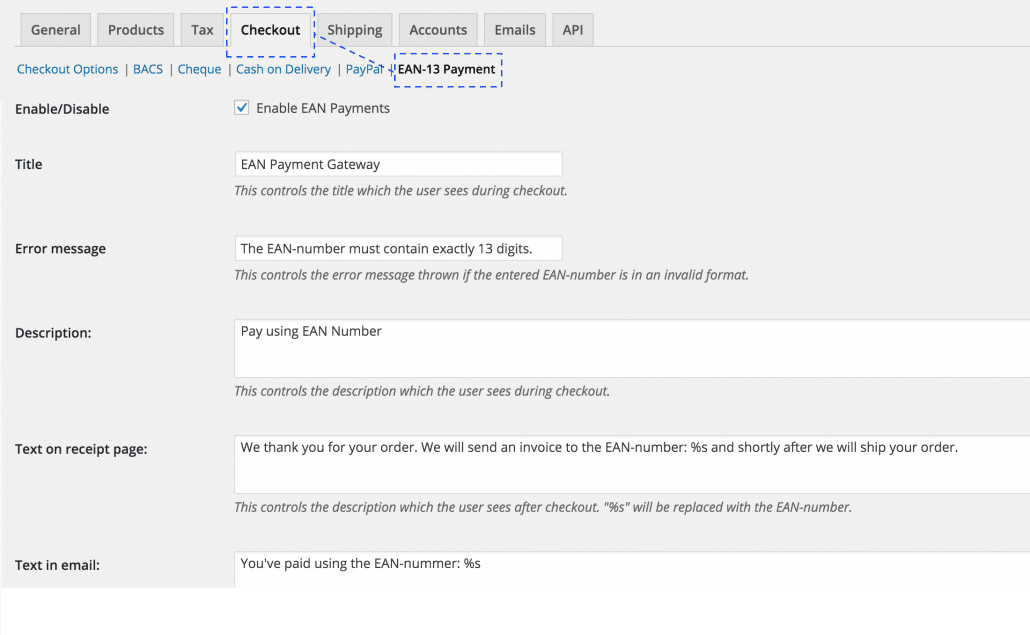Click the Title input field
Image resolution: width=1030 pixels, height=635 pixels.
[399, 164]
